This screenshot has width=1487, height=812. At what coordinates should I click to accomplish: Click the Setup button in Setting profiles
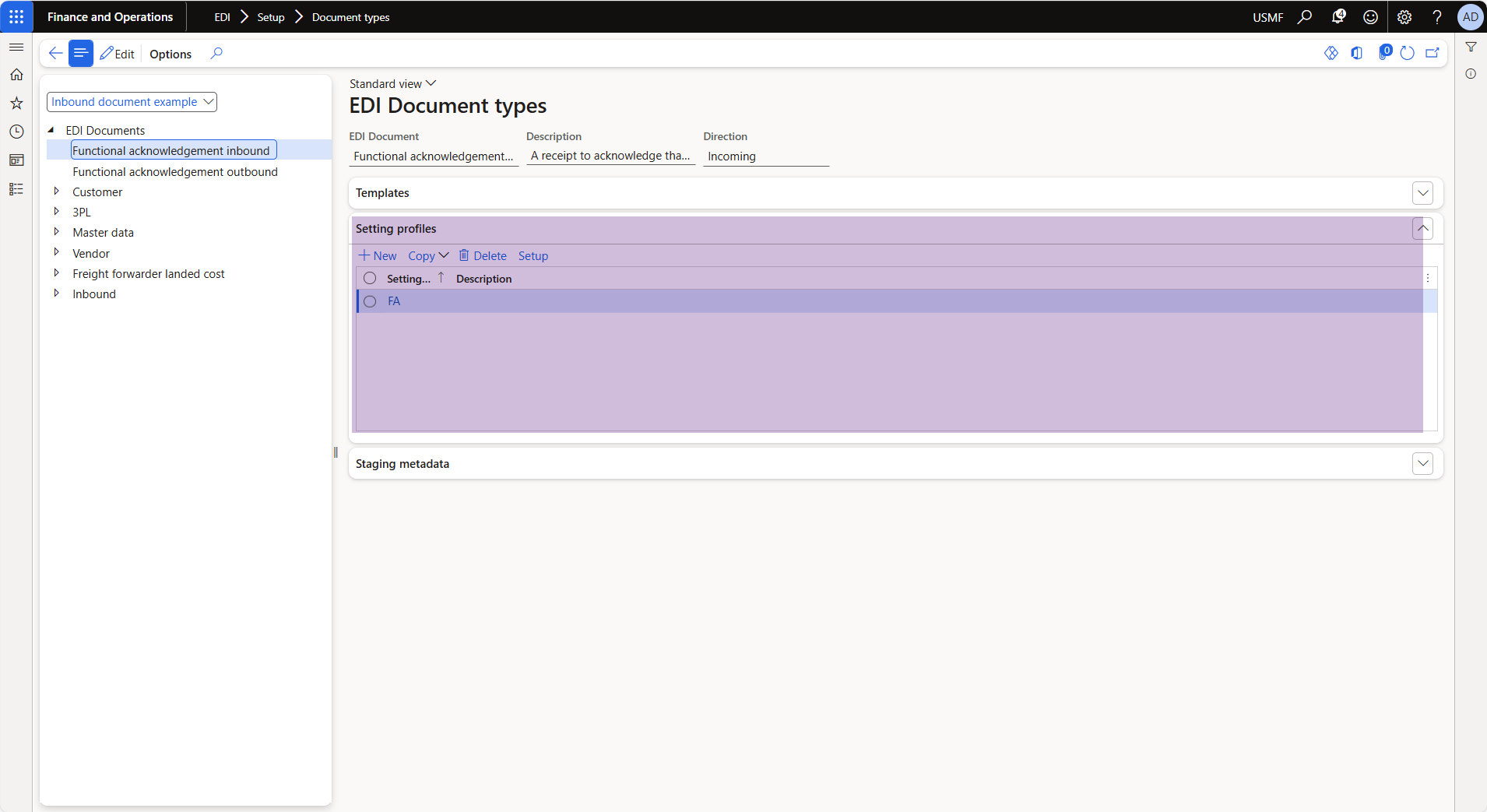(x=533, y=256)
